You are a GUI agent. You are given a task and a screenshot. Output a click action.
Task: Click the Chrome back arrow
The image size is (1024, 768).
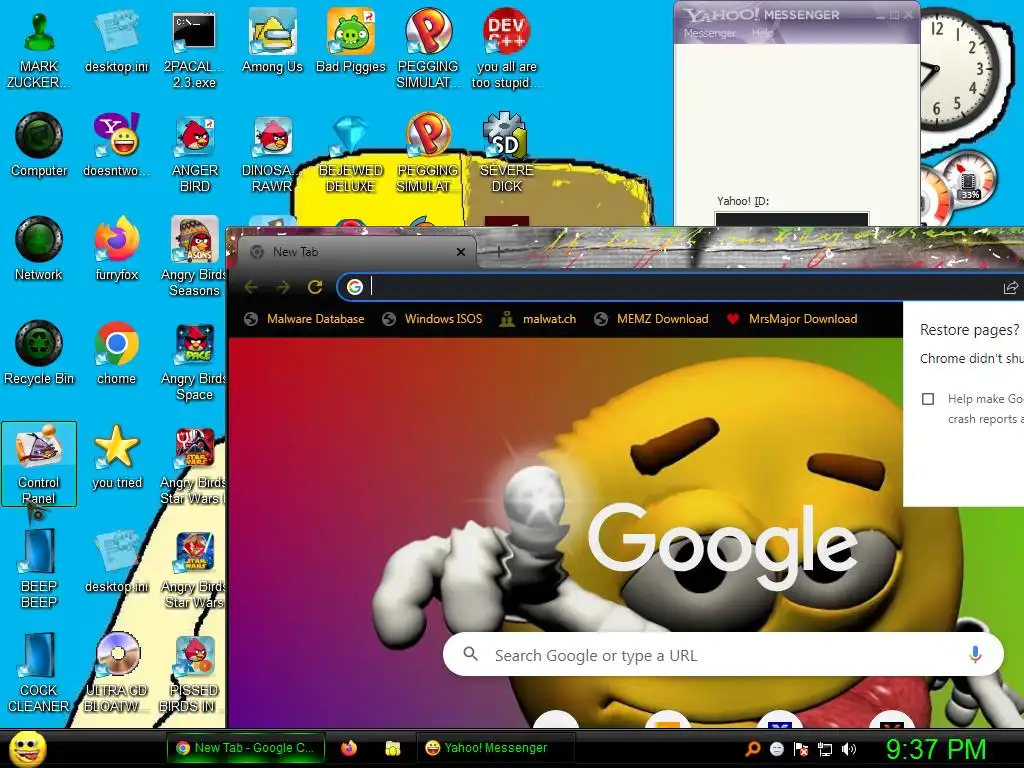pos(251,287)
